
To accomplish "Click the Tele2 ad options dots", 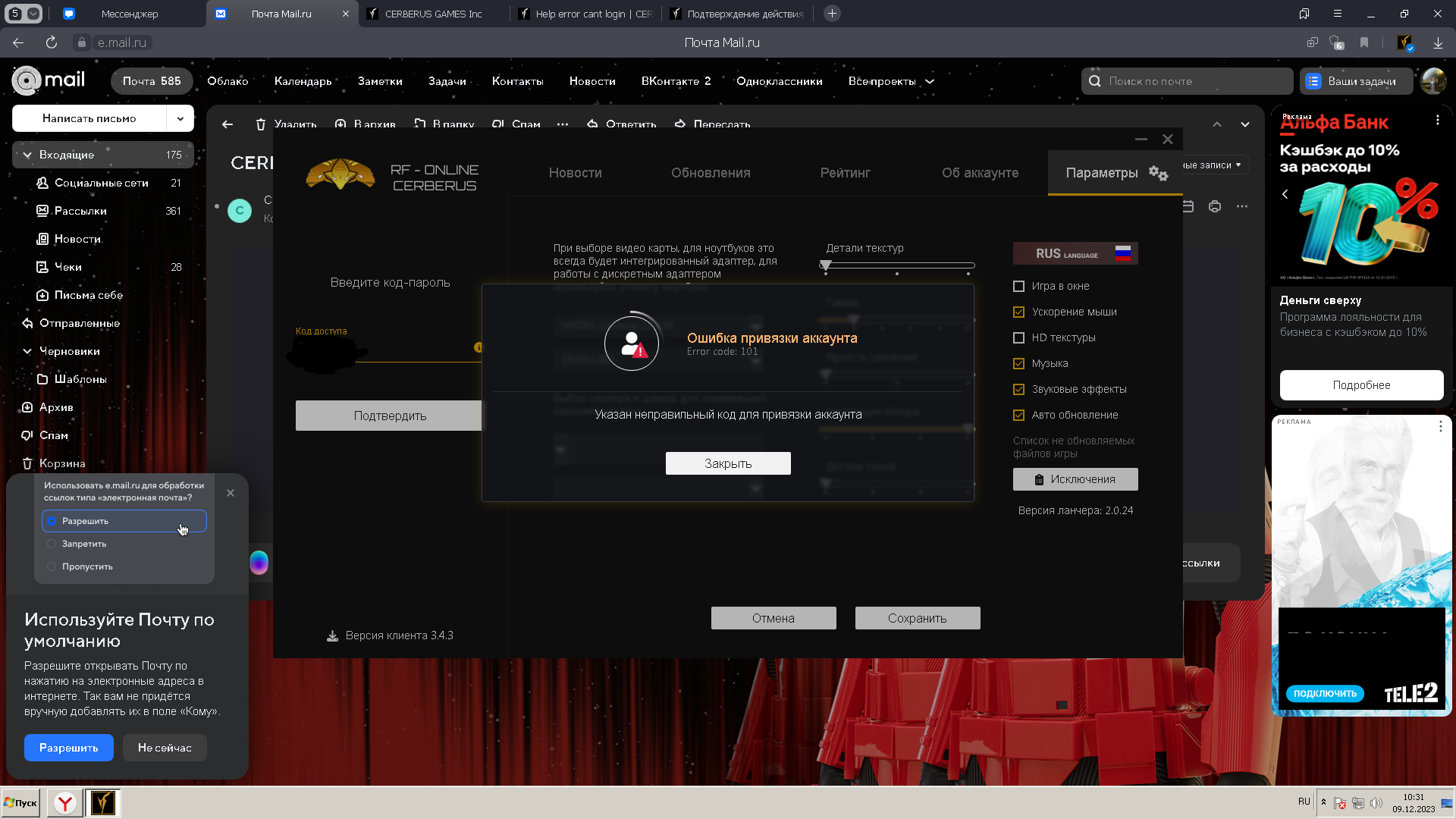I will pyautogui.click(x=1441, y=427).
